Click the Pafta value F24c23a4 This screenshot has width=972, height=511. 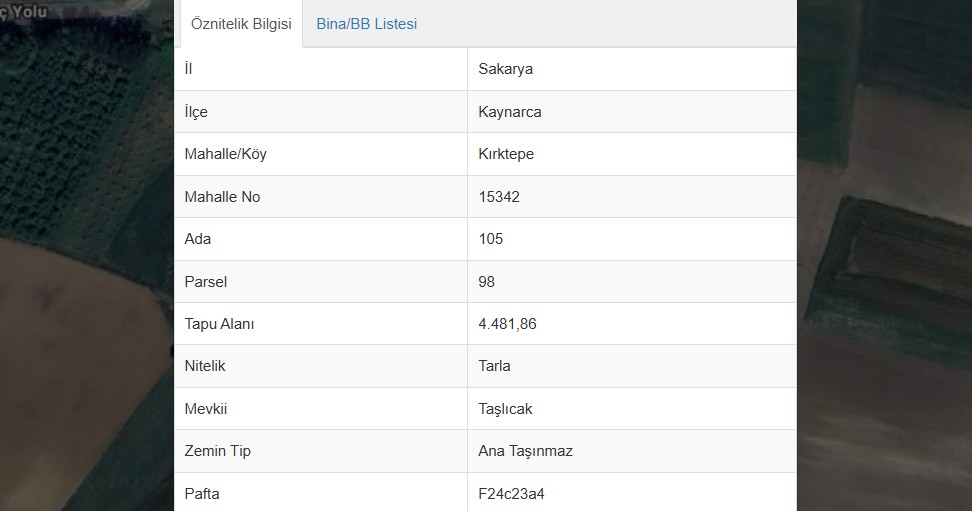[x=511, y=494]
